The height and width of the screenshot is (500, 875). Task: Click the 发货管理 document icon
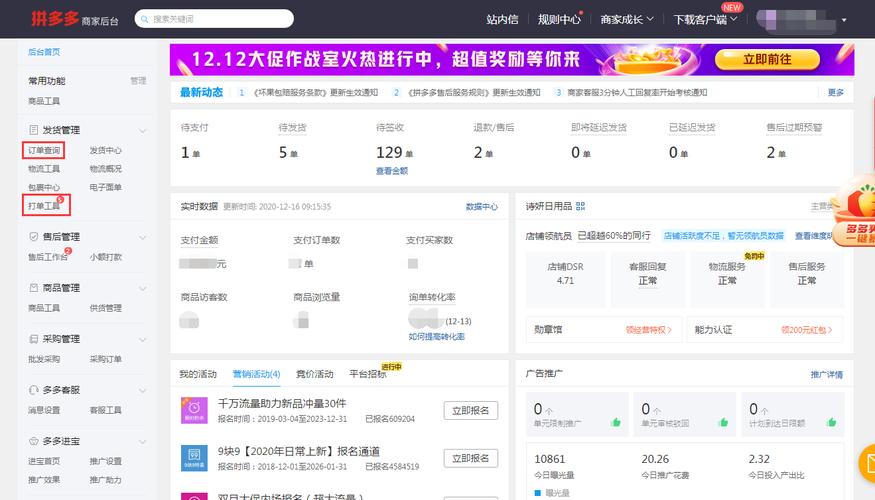click(x=33, y=130)
